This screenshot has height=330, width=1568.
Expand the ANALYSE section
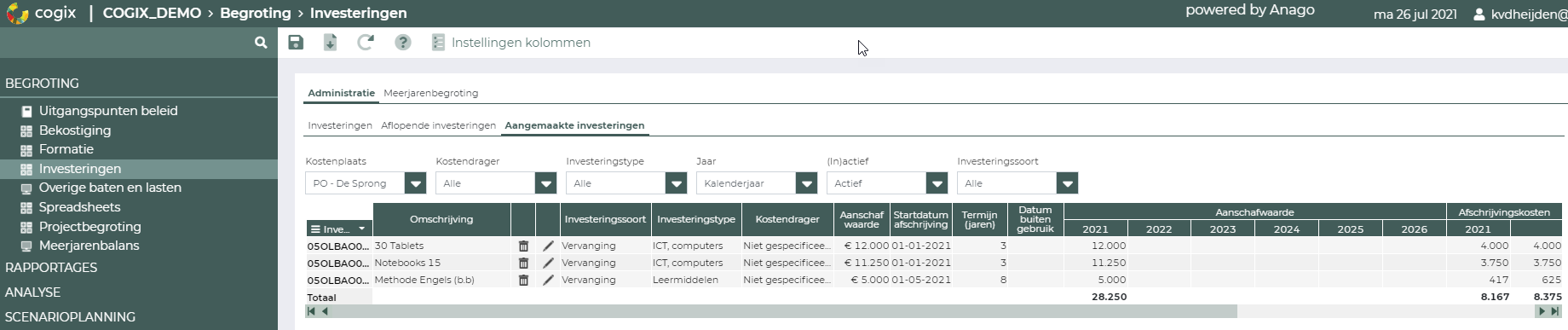pos(32,292)
